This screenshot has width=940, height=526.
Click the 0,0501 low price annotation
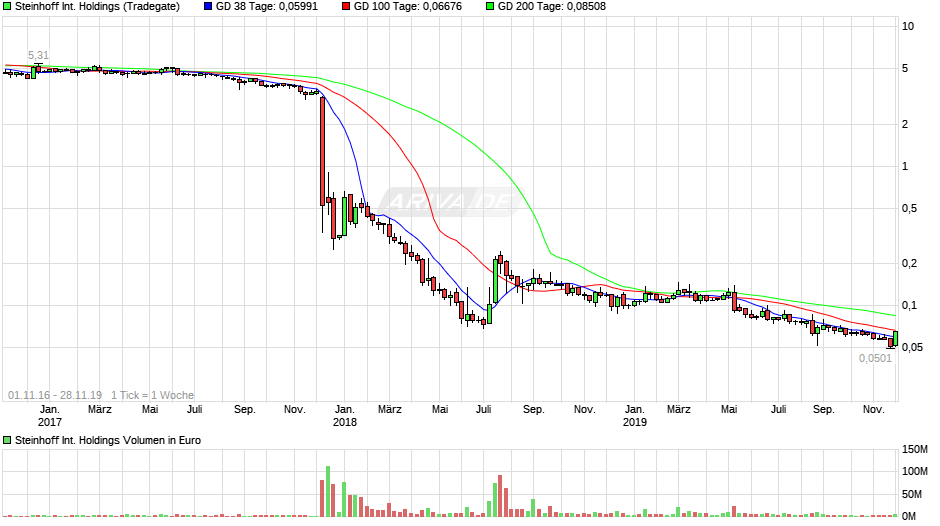[875, 358]
